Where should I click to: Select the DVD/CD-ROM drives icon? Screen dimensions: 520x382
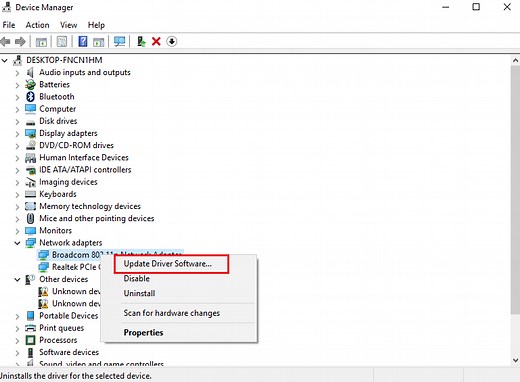(x=30, y=145)
